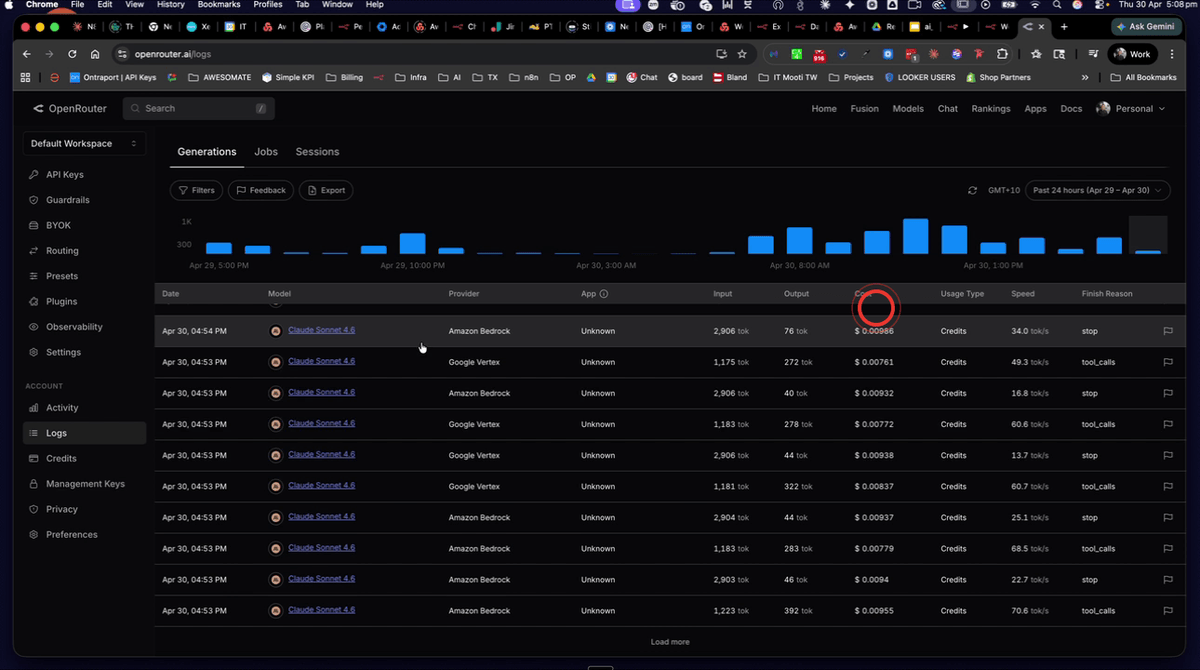1200x670 pixels.
Task: Click the Export button
Action: pyautogui.click(x=326, y=190)
